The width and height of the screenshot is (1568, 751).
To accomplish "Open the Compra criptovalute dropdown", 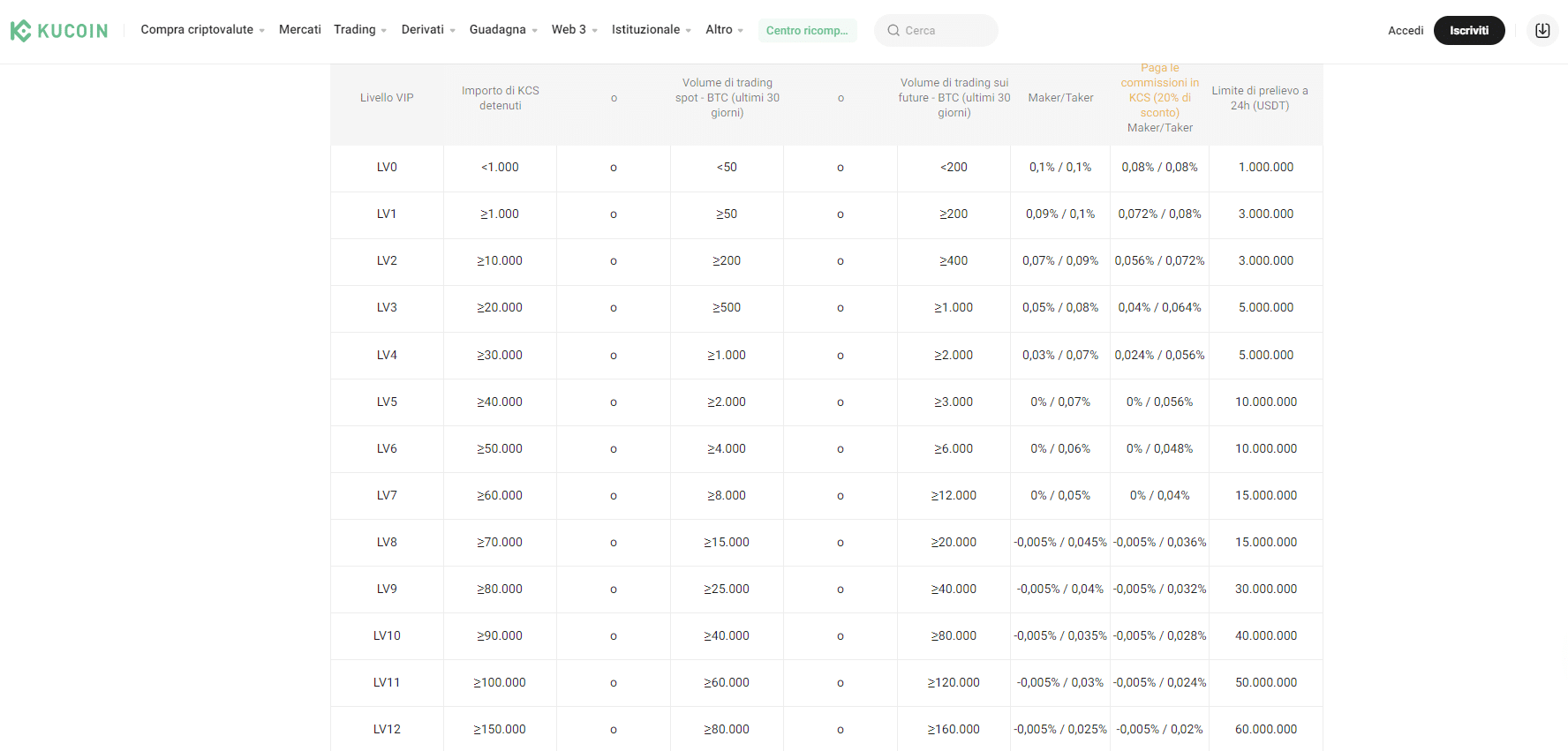I will (202, 30).
